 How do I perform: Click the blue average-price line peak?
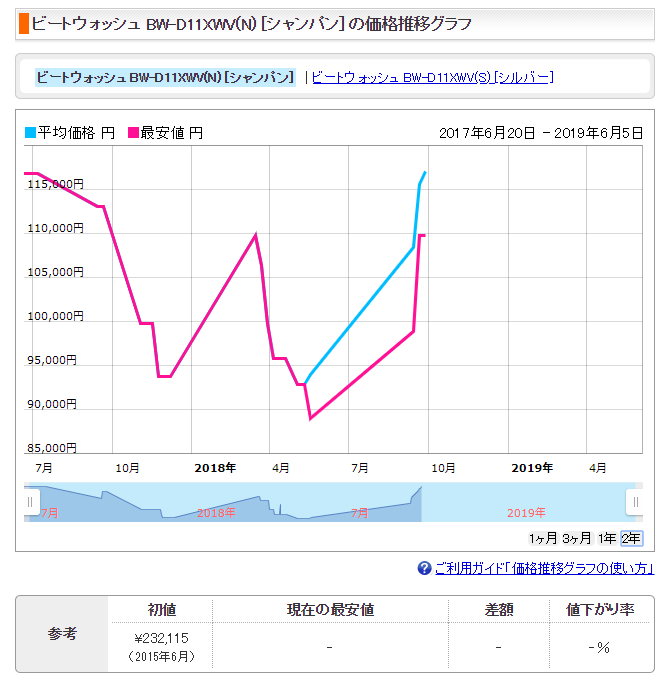click(425, 173)
